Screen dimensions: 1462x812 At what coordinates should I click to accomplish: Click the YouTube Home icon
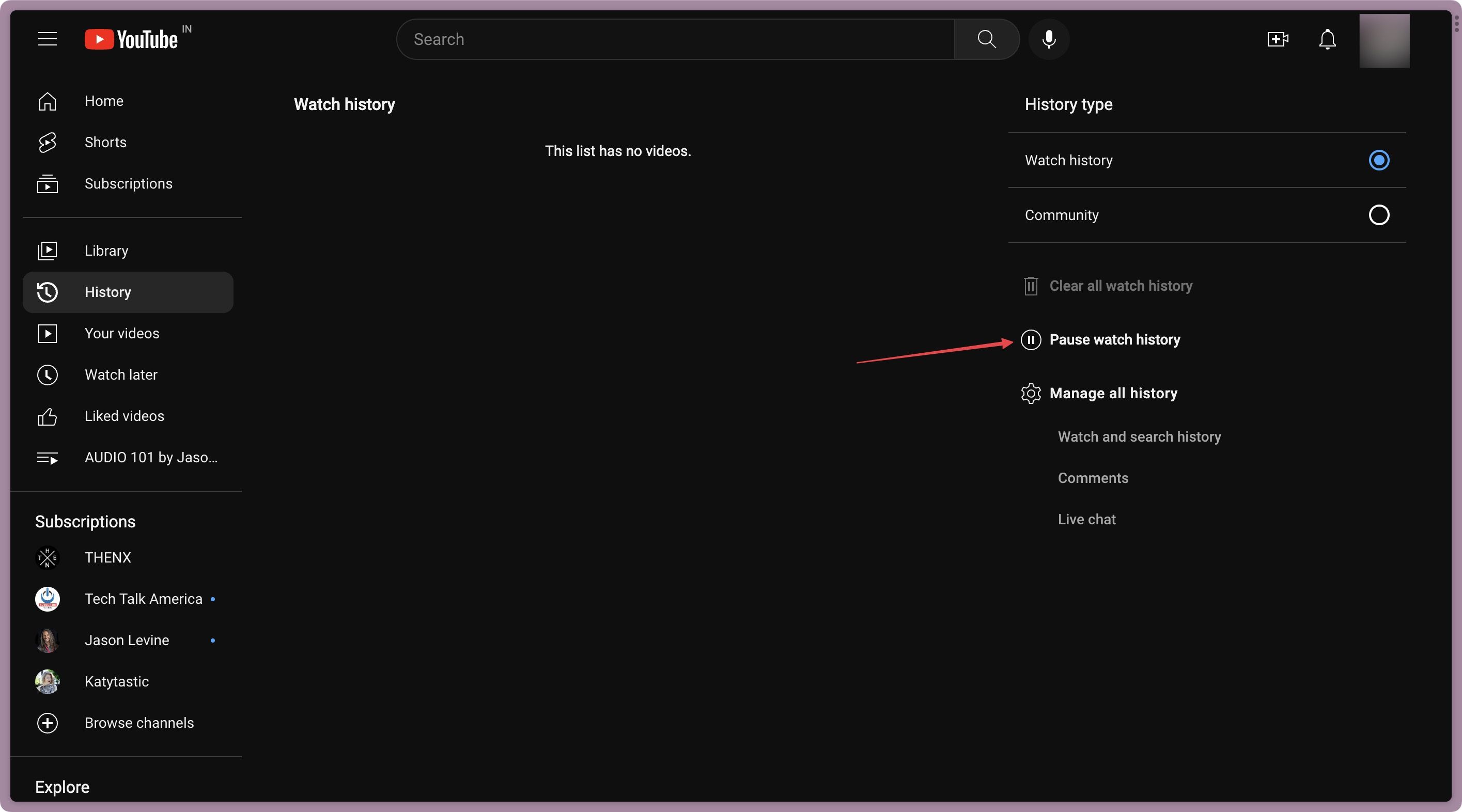[x=47, y=102]
